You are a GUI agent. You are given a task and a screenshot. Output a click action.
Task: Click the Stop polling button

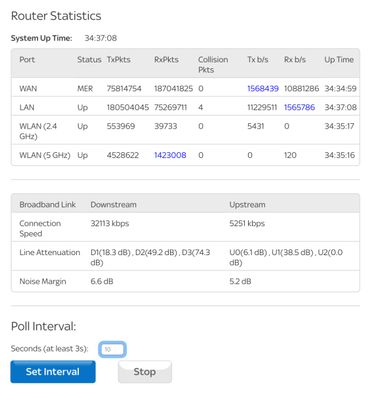[x=145, y=372]
